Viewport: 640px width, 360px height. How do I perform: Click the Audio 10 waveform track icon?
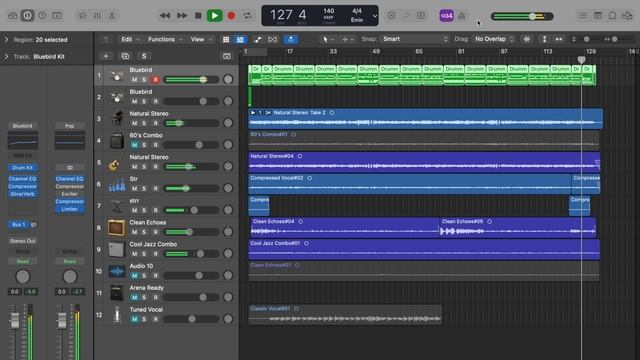117,271
